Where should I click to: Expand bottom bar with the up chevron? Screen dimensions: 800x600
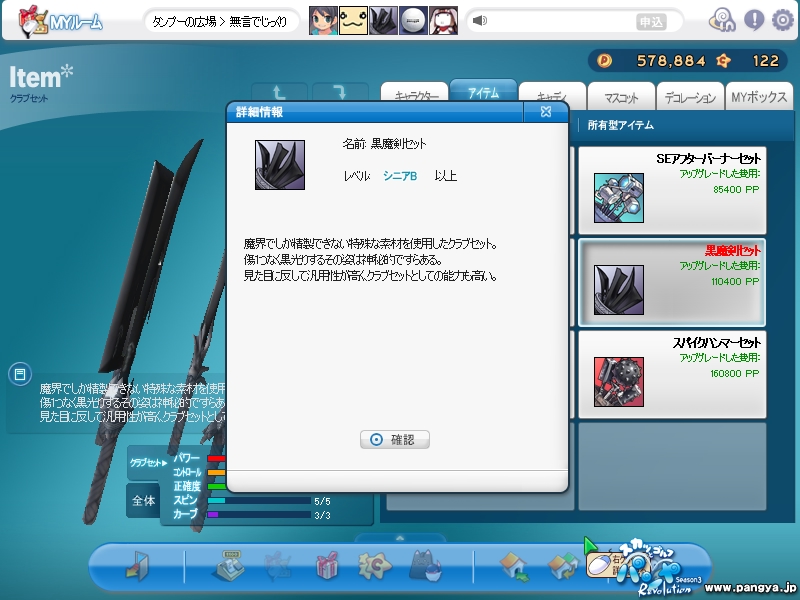400,538
